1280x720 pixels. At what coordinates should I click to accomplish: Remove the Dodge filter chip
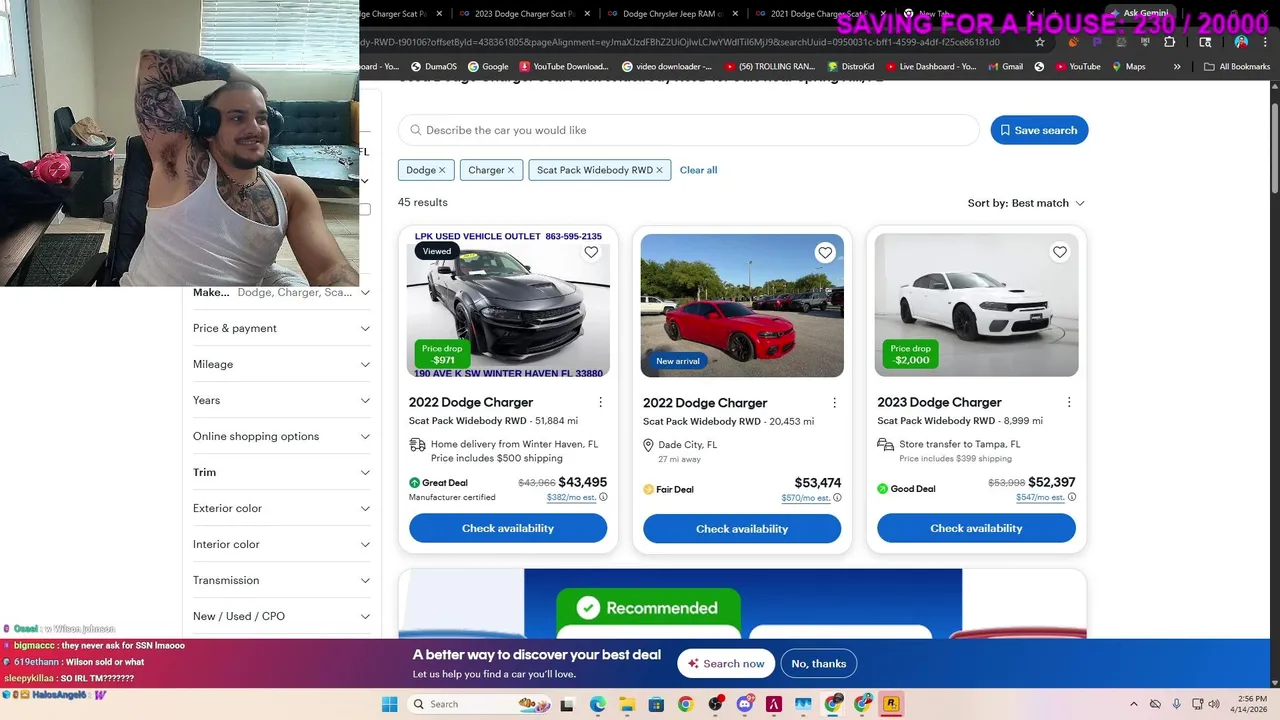point(442,170)
